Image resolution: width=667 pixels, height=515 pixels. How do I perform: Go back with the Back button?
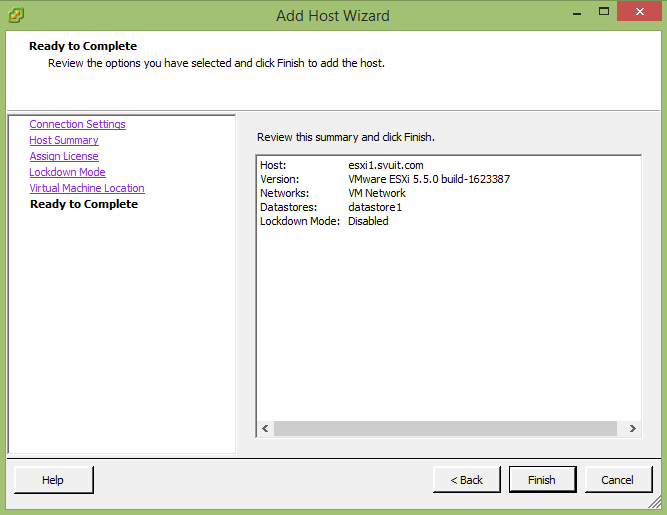[467, 480]
